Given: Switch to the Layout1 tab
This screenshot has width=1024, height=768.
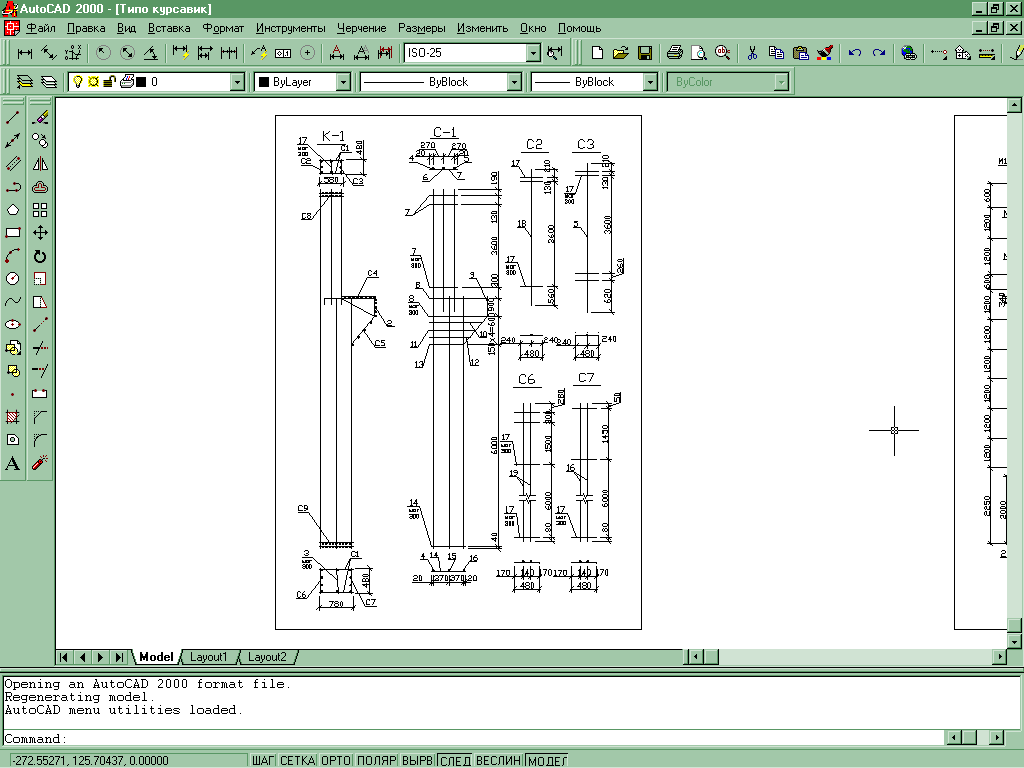Looking at the screenshot, I should [209, 657].
